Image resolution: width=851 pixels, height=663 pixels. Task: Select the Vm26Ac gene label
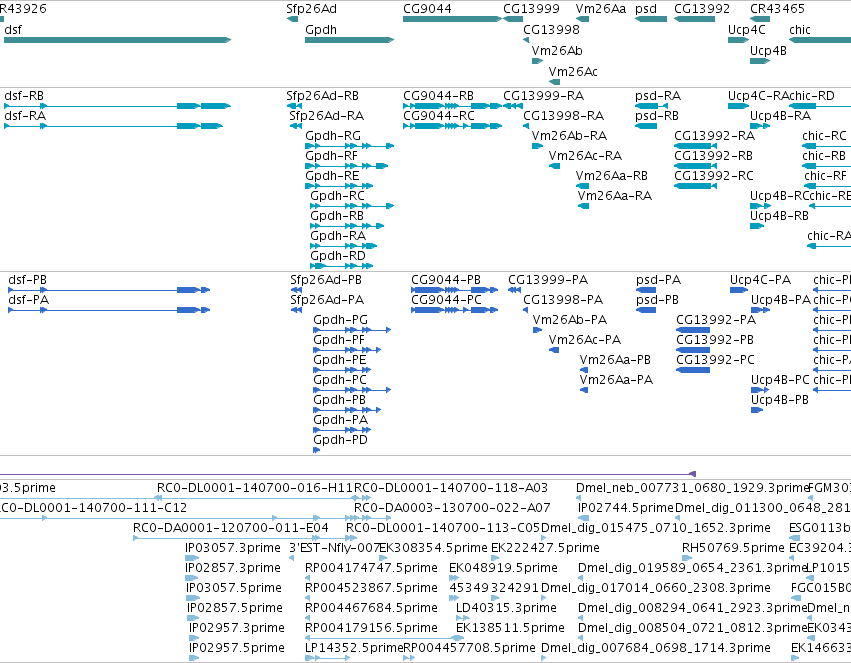point(573,72)
